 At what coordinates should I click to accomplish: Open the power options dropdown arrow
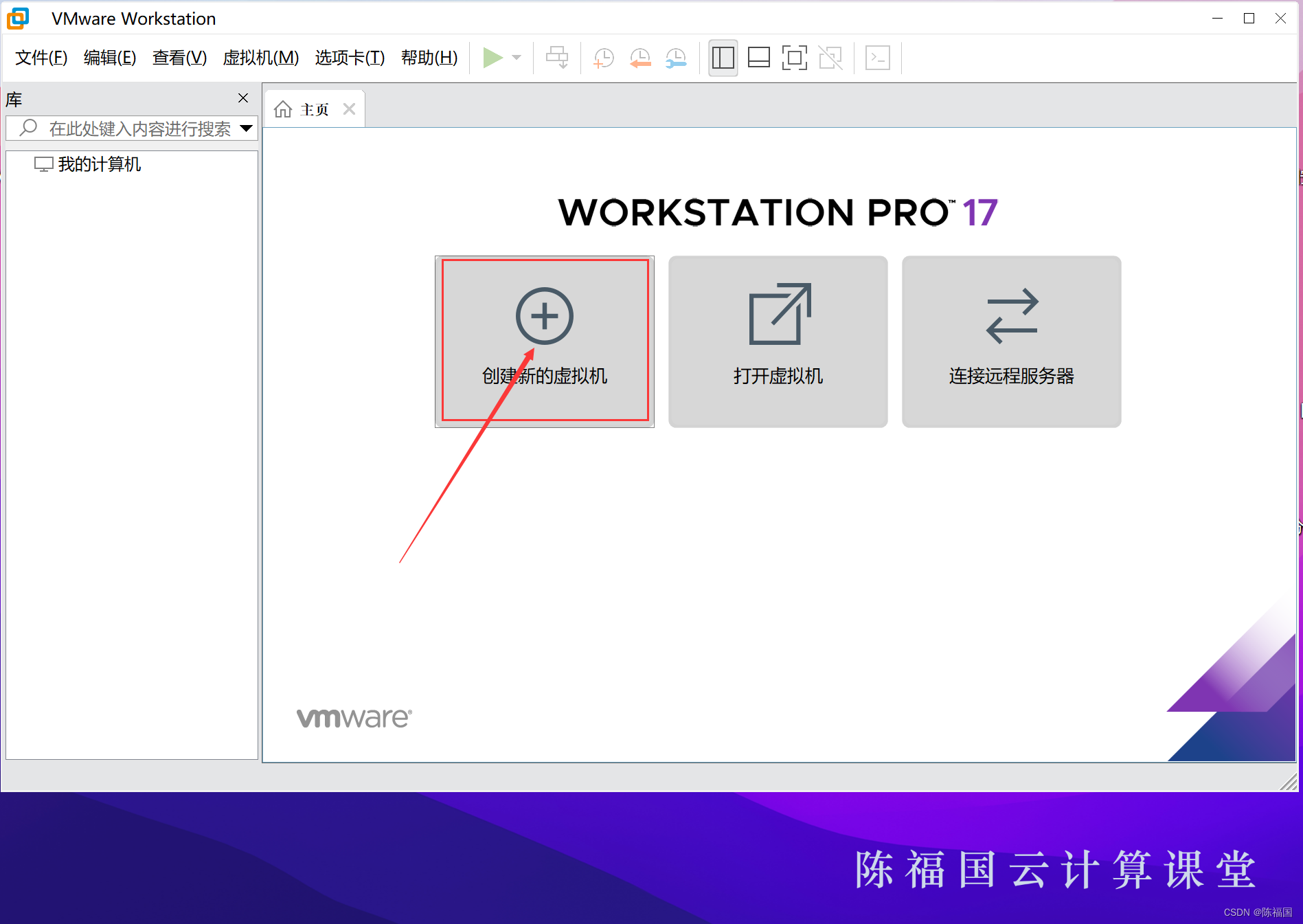tap(517, 58)
